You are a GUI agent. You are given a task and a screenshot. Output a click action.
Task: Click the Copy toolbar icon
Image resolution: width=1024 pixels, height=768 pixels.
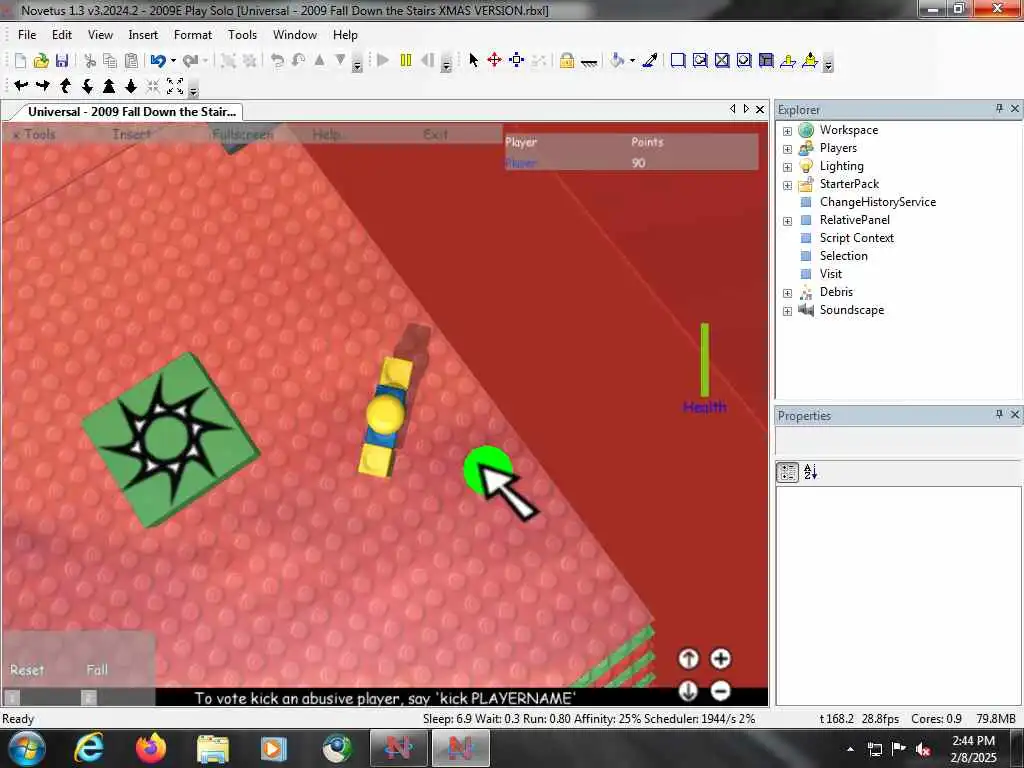point(110,61)
